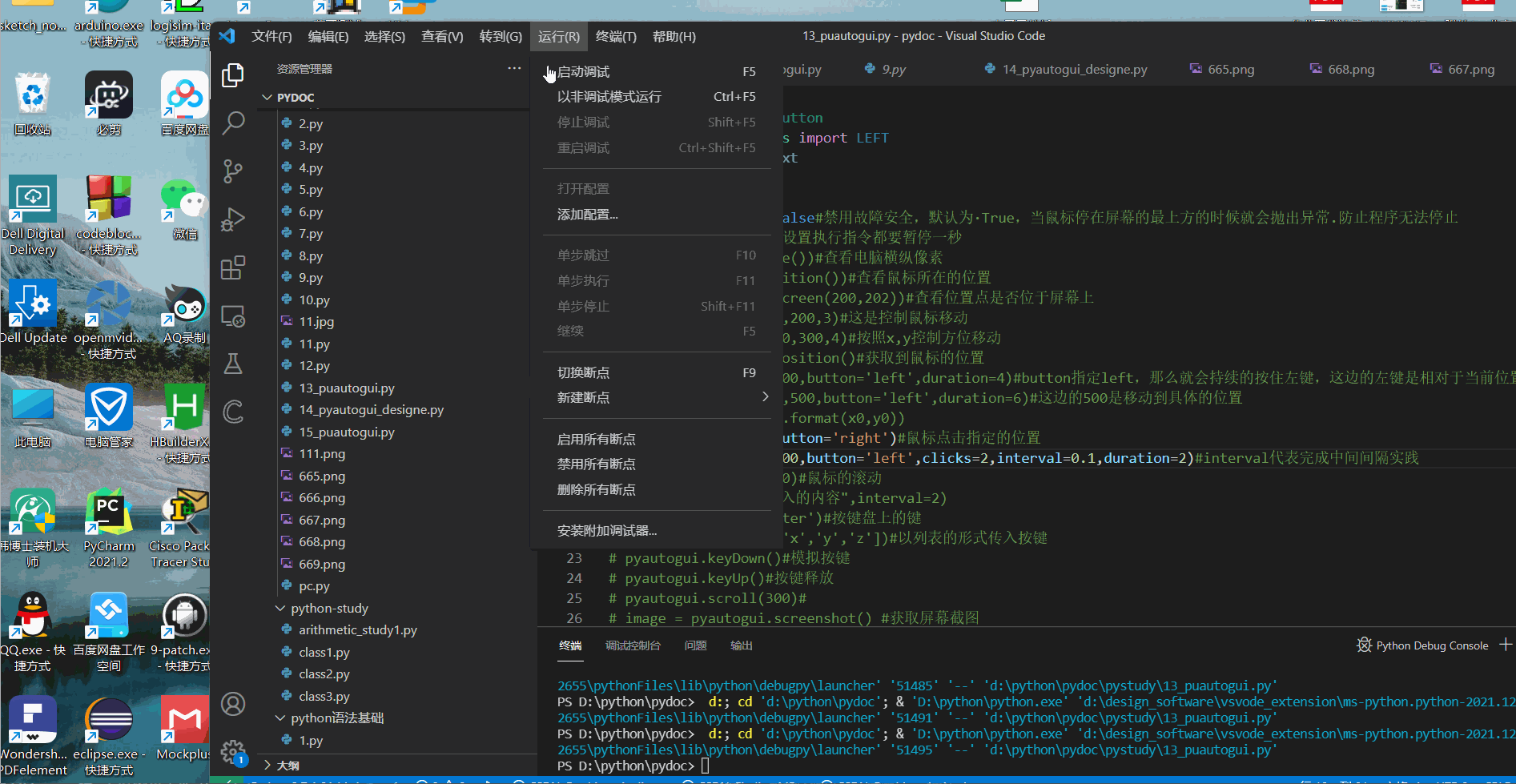Open the 终端(T) menu
Screen dimensions: 1516x784
point(616,36)
